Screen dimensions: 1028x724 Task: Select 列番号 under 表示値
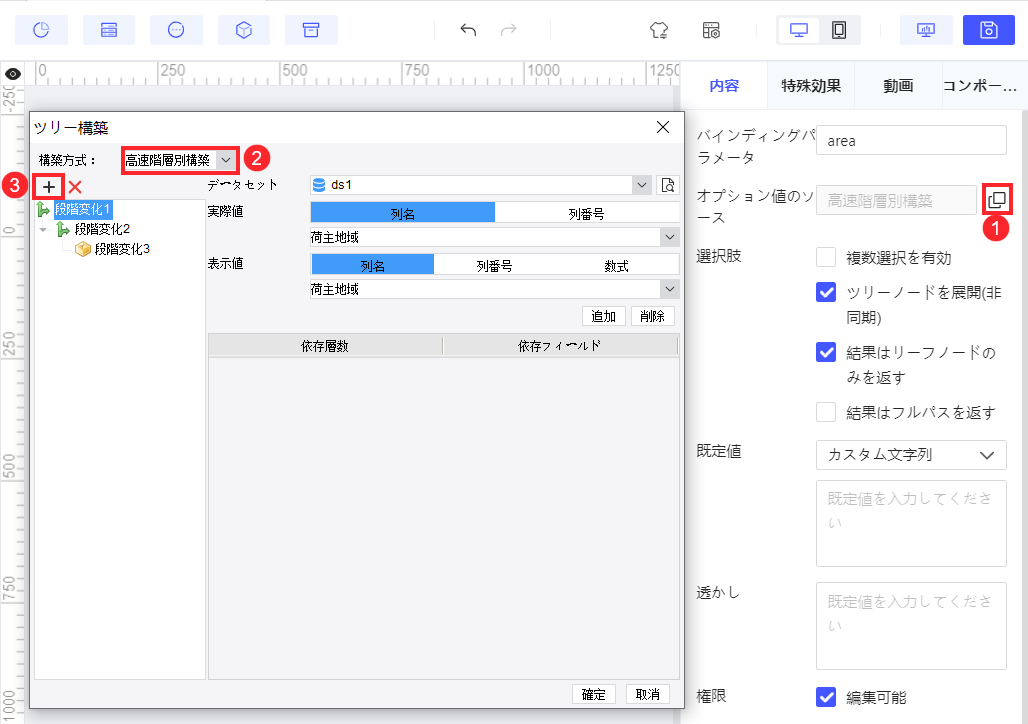pyautogui.click(x=494, y=265)
